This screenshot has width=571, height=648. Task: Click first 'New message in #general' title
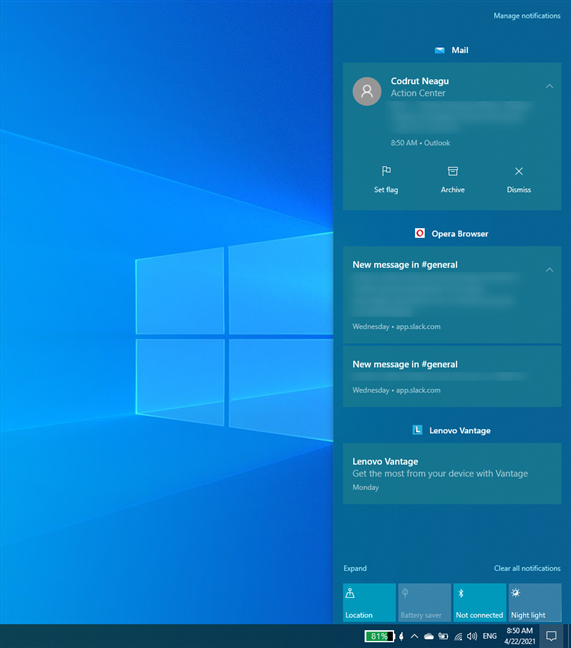pyautogui.click(x=405, y=264)
